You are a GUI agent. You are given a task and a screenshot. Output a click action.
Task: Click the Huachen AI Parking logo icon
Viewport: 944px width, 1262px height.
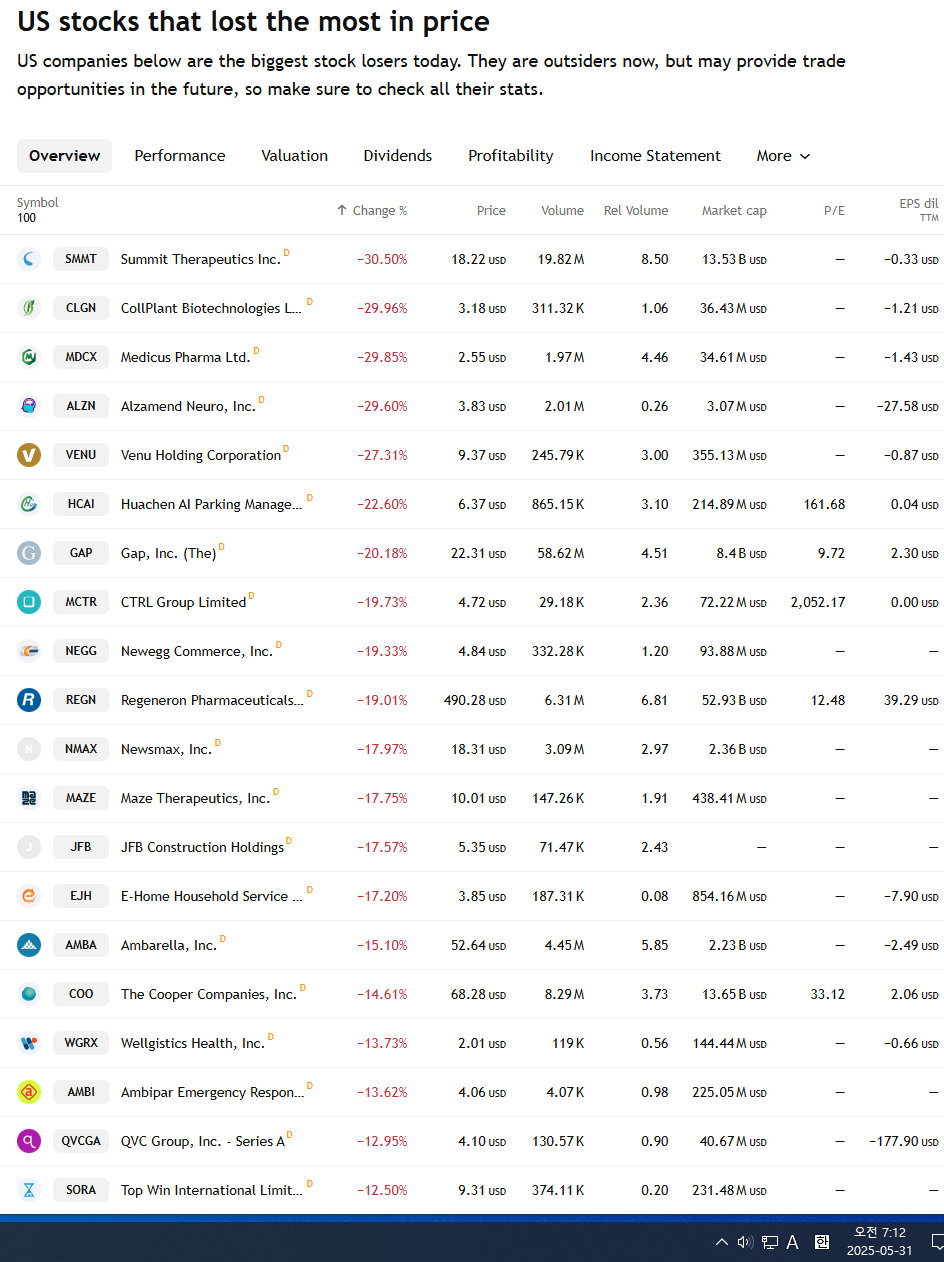tap(29, 504)
